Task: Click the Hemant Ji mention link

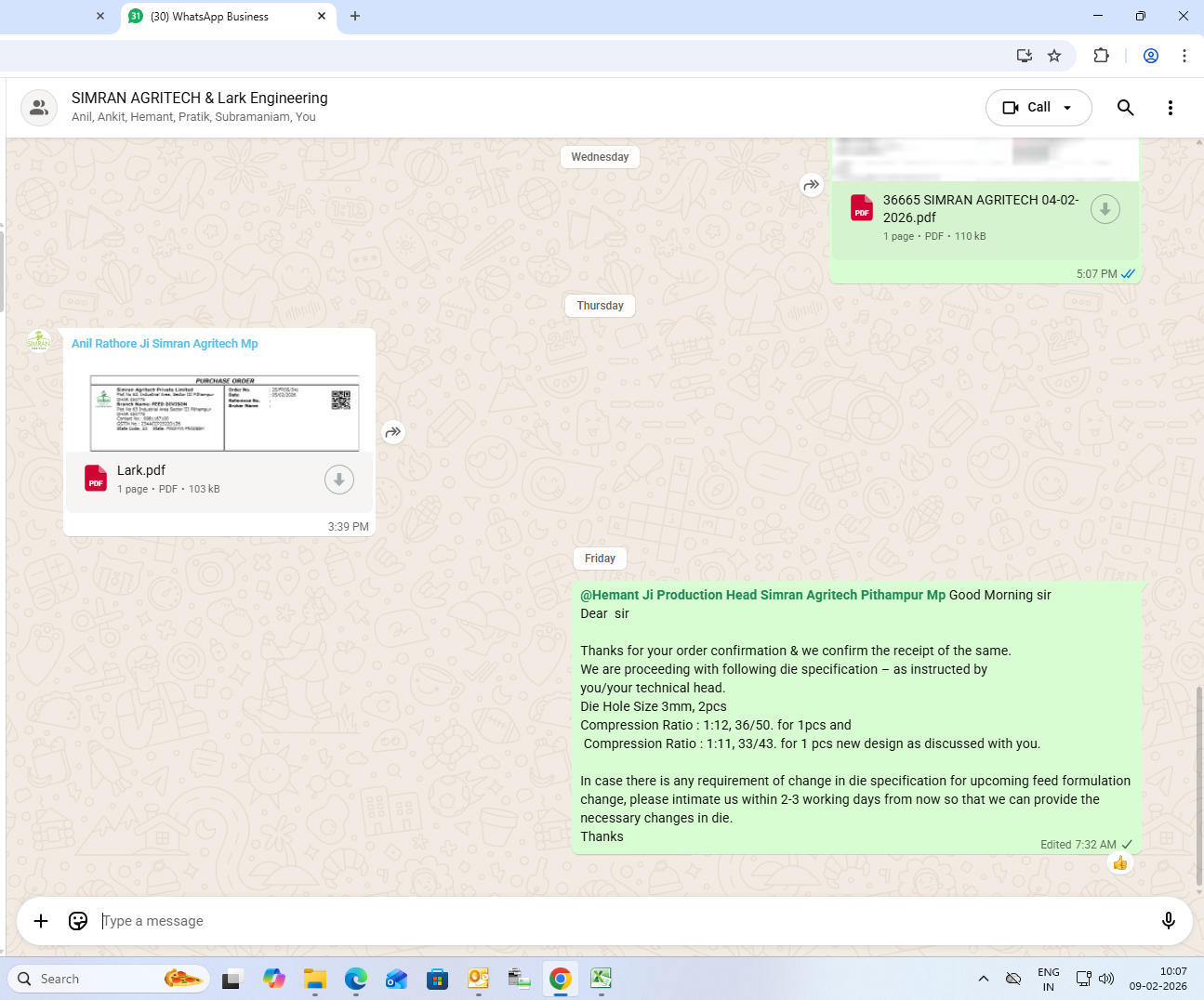Action: 762,595
